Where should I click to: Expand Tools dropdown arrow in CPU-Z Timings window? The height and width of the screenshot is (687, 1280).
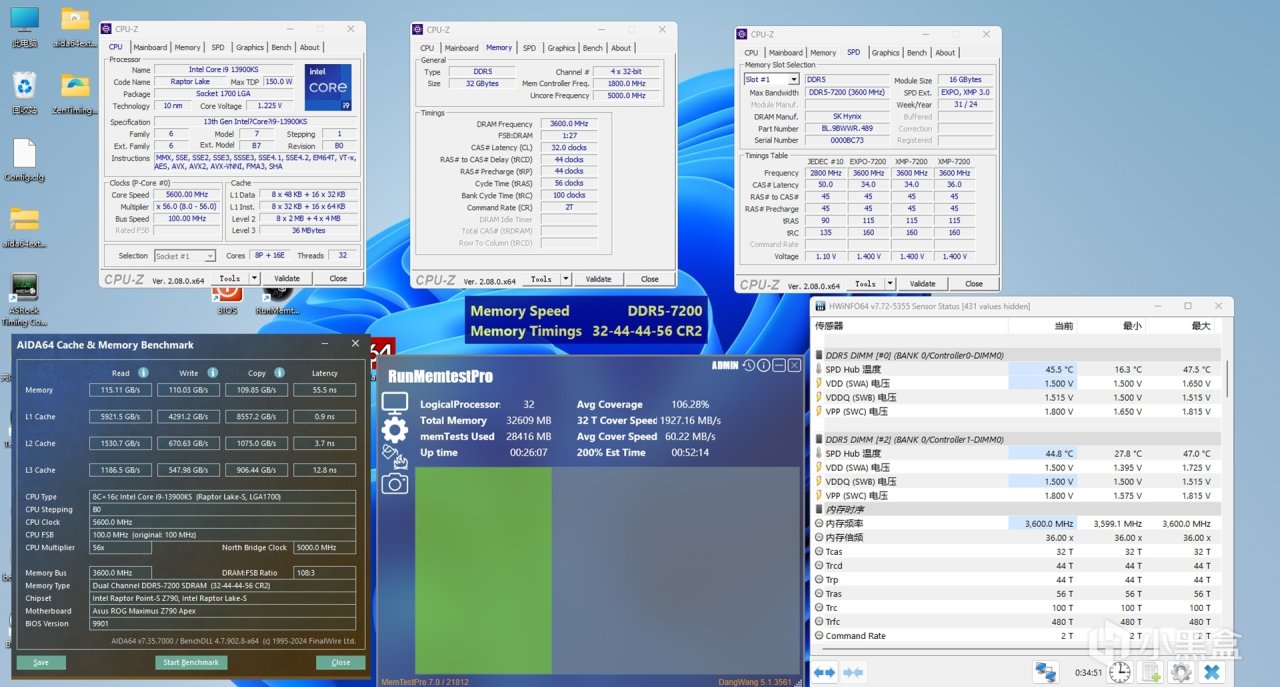click(566, 279)
